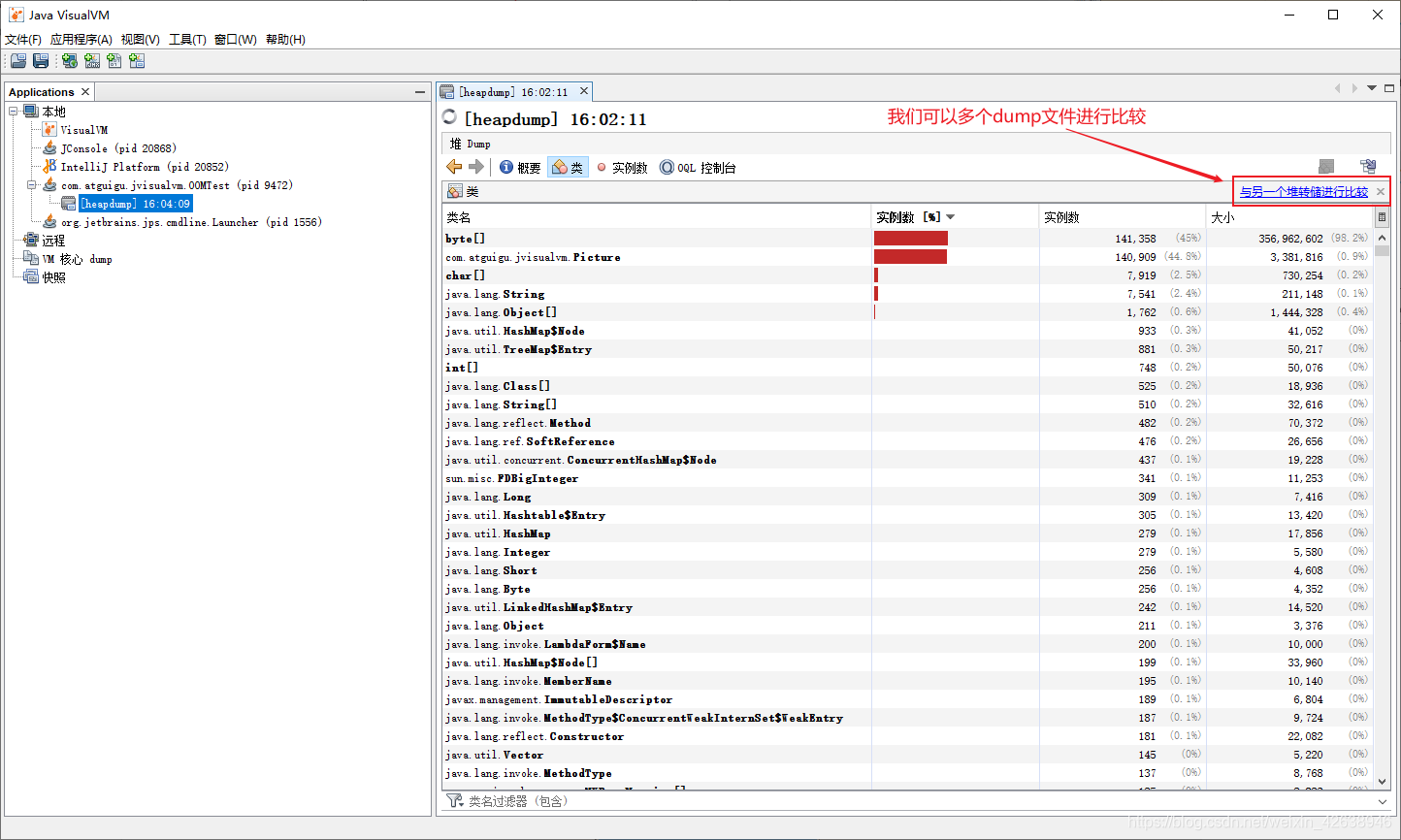Click the 类名过滤器 filter funnel icon
The height and width of the screenshot is (840, 1401).
coord(454,801)
